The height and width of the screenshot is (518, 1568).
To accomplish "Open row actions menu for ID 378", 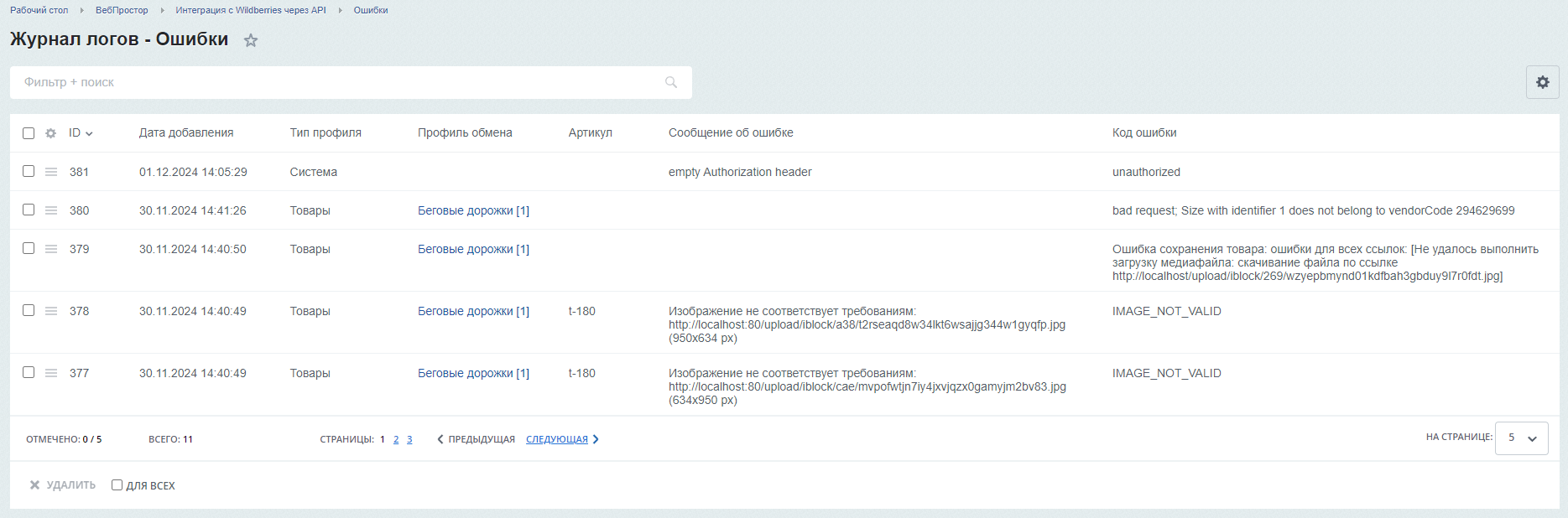I will pos(51,311).
